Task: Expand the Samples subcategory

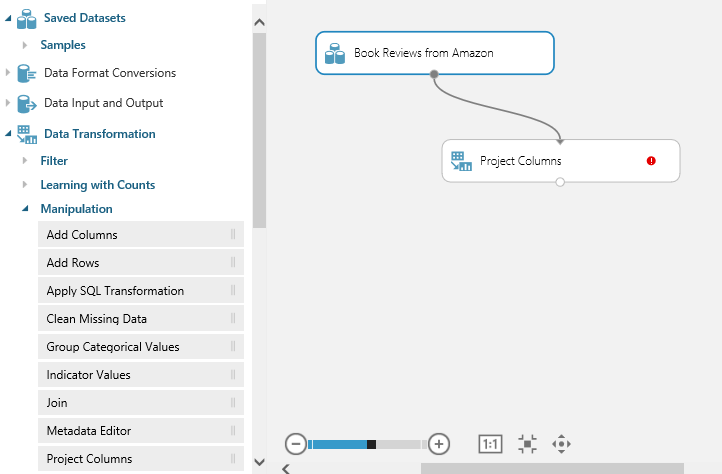Action: pyautogui.click(x=25, y=45)
